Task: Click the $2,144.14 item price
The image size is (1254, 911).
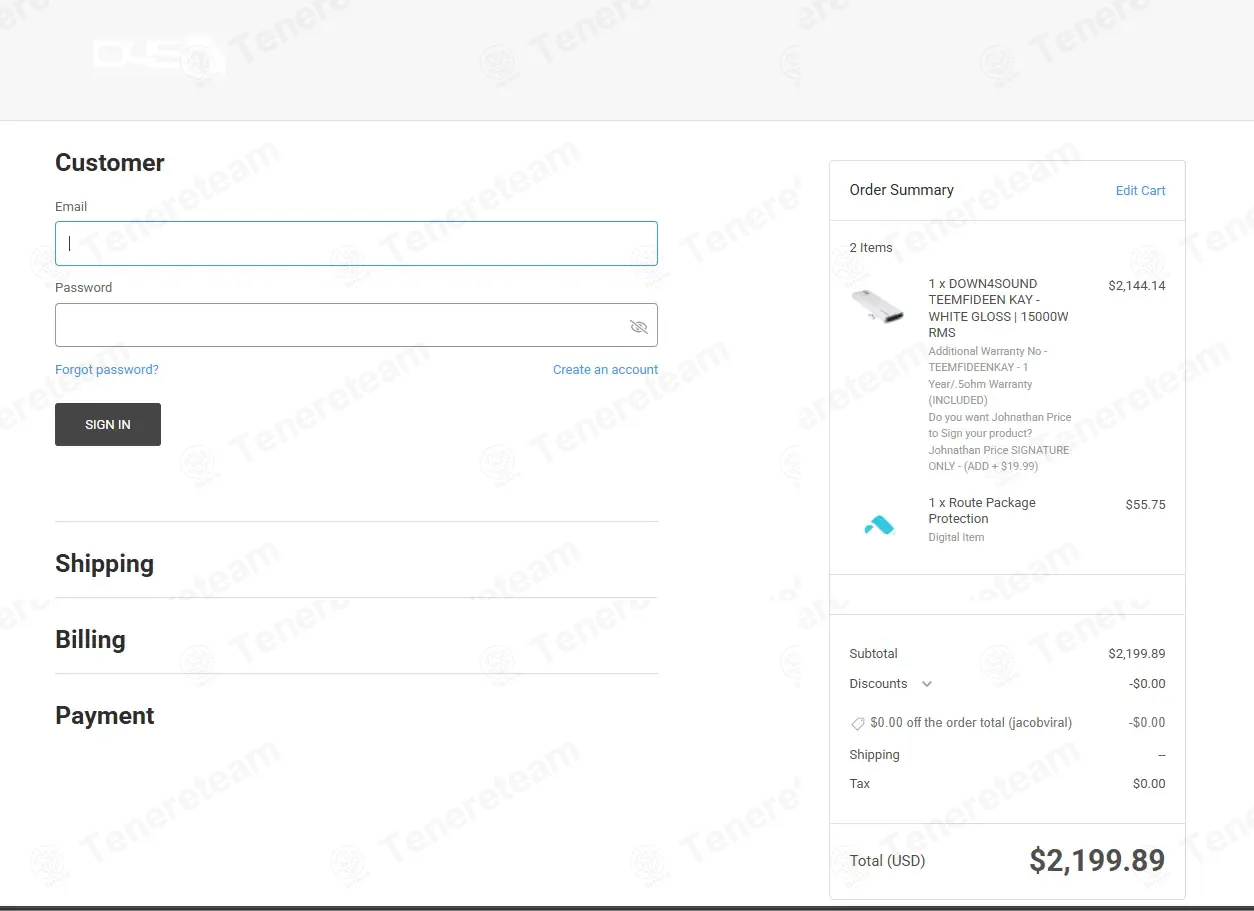Action: tap(1137, 286)
